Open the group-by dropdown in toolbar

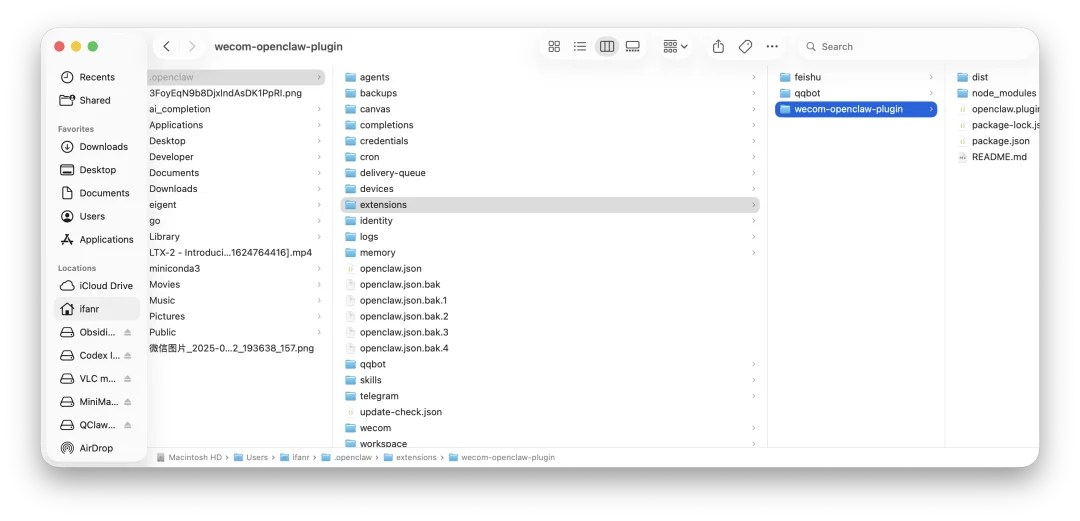pos(676,47)
